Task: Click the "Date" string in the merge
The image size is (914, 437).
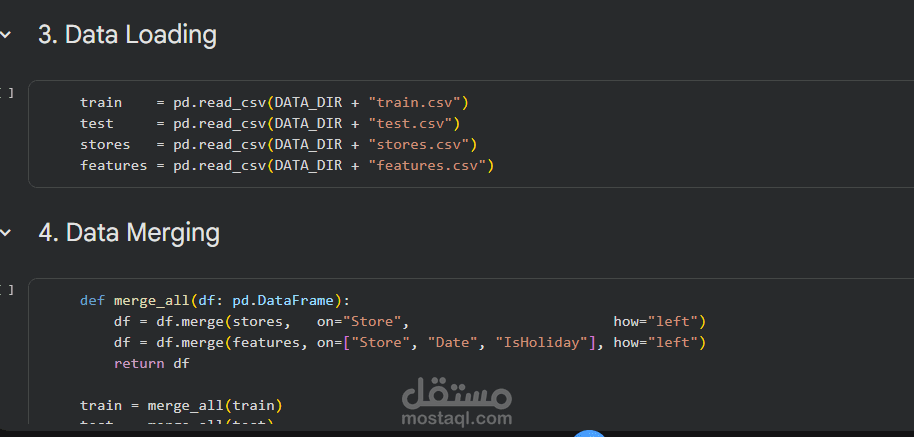Action: (x=452, y=343)
